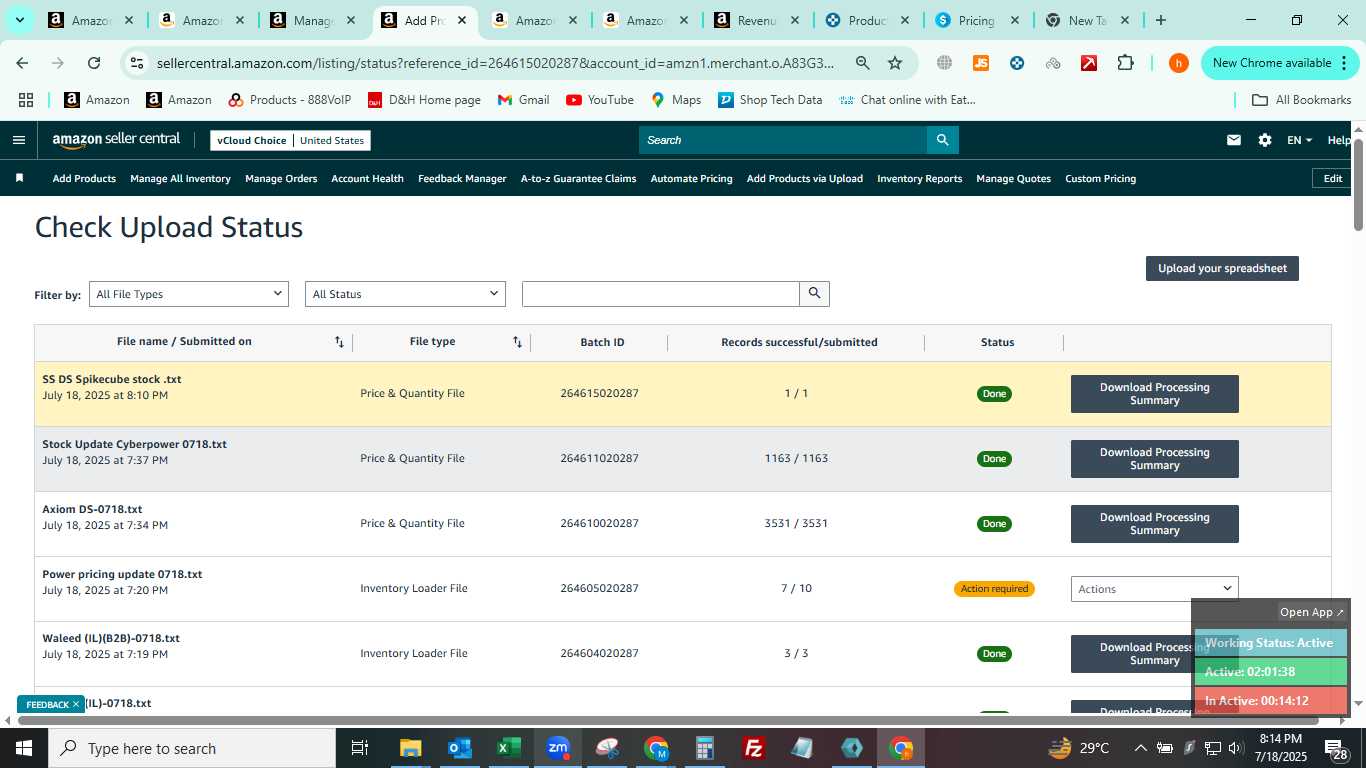1366x768 pixels.
Task: Switch to the Pricing browser tab
Action: pyautogui.click(x=975, y=20)
